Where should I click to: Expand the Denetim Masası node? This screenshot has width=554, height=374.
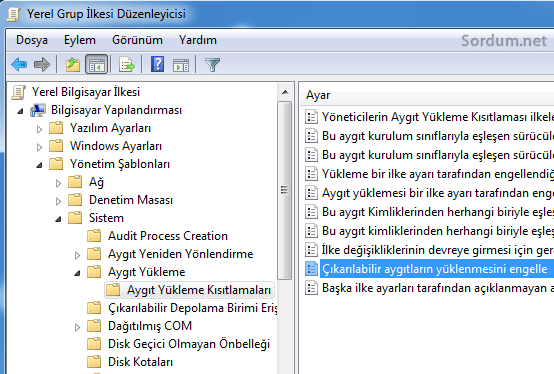pyautogui.click(x=58, y=201)
